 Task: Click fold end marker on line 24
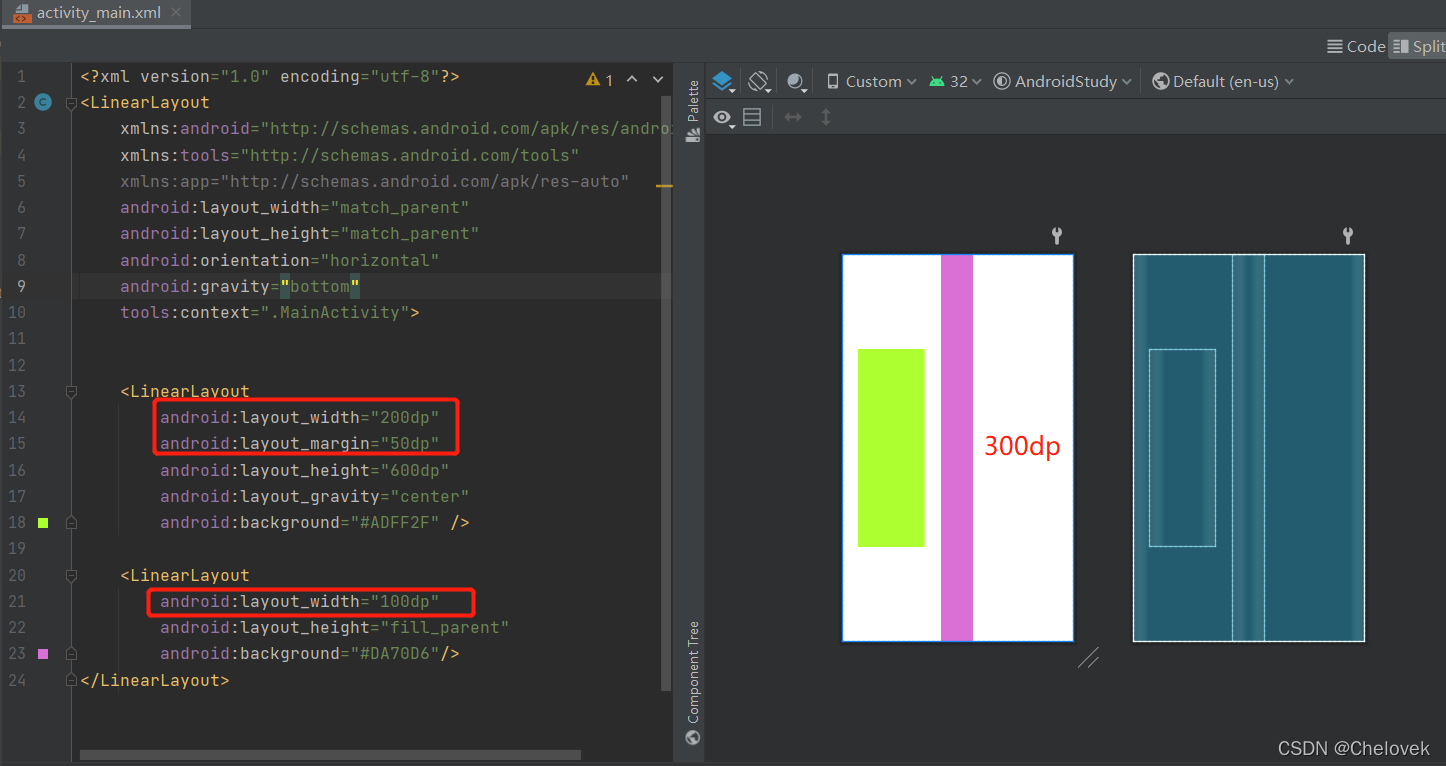pyautogui.click(x=71, y=680)
